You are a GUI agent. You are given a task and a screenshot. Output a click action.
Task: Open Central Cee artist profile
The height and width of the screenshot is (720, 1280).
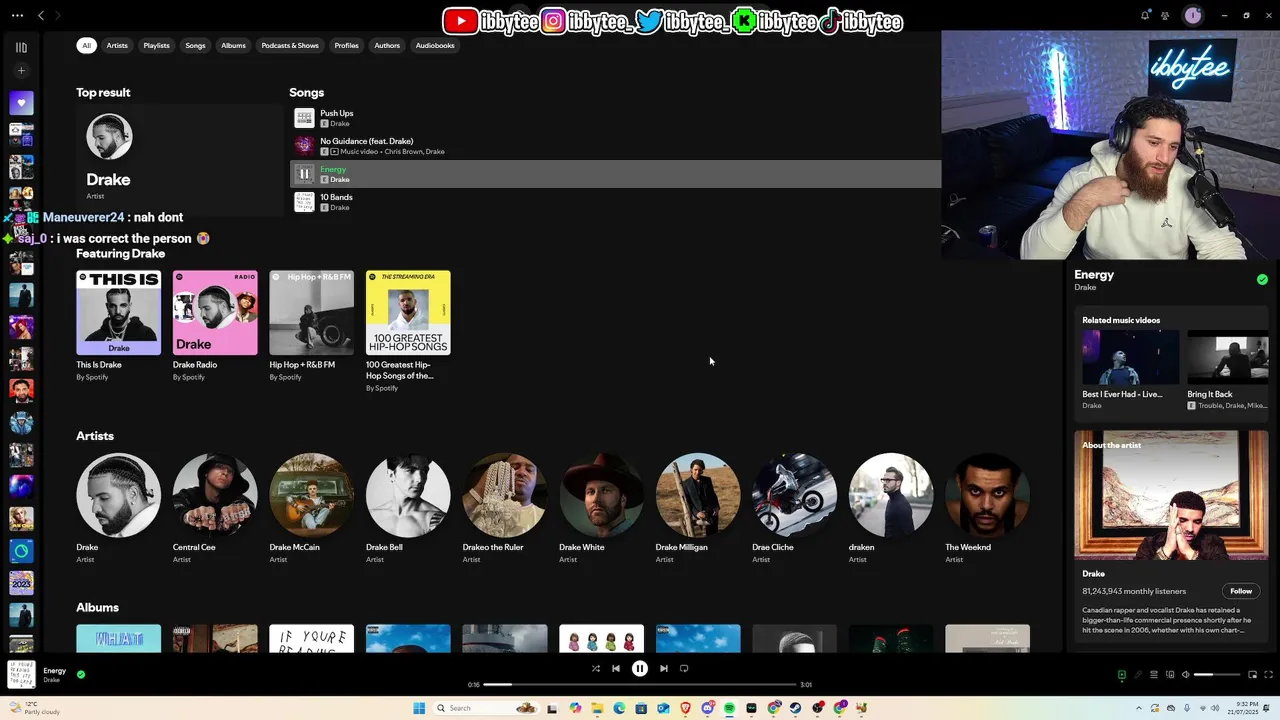coord(215,508)
